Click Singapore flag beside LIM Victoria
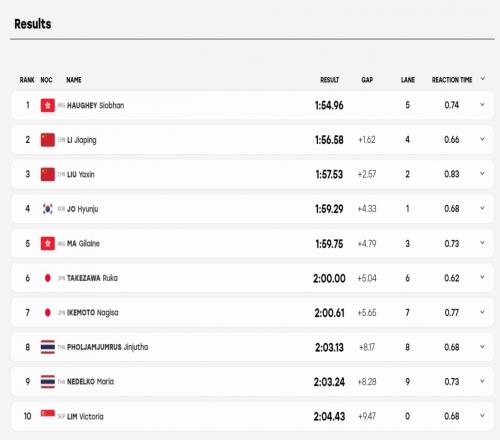 (x=48, y=414)
